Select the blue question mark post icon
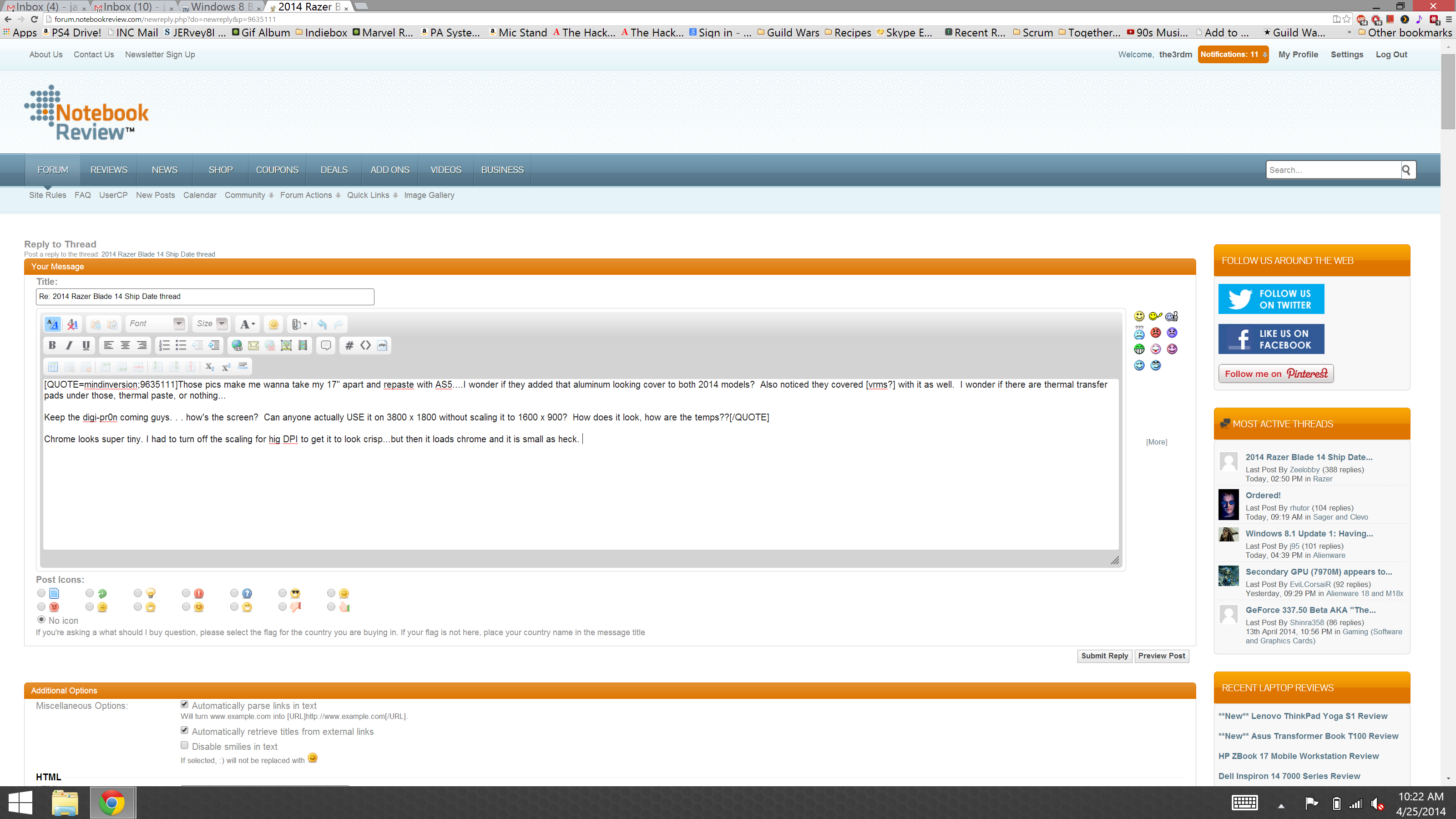Screen dimensions: 1456x819 pyautogui.click(x=234, y=593)
